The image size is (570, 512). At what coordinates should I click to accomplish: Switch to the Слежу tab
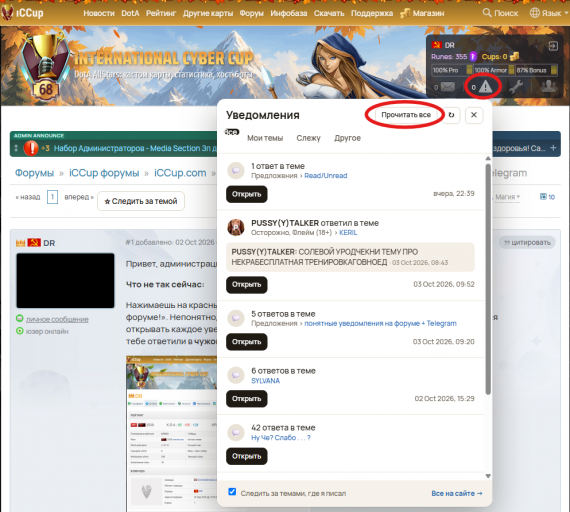click(308, 138)
